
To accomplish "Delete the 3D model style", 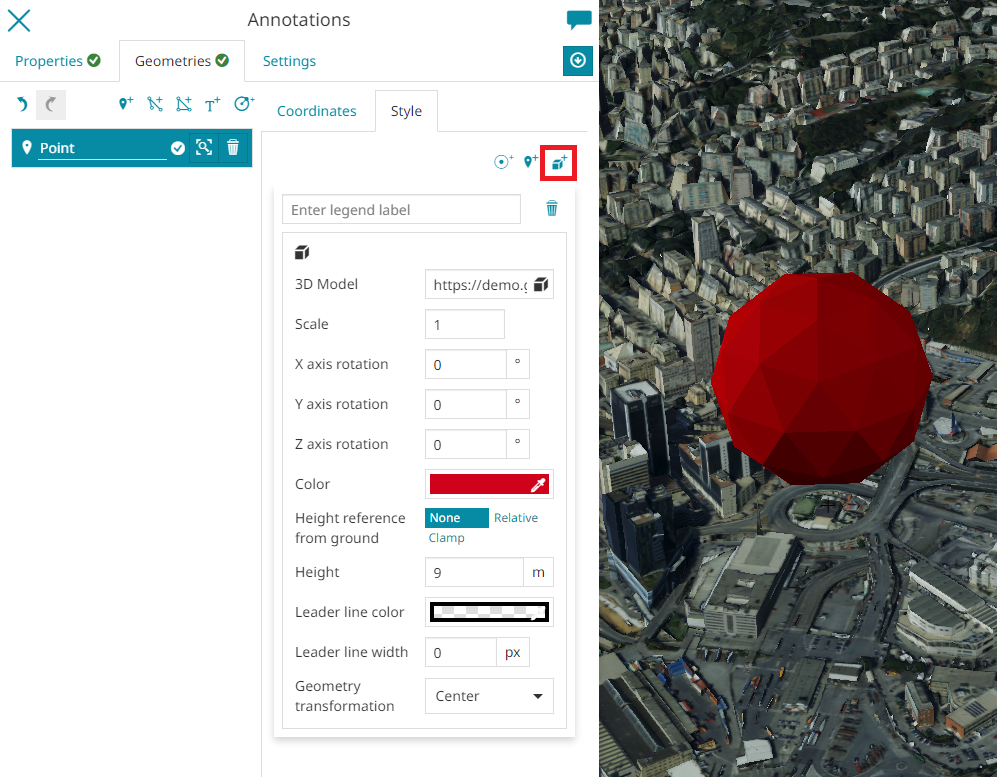I will (551, 209).
